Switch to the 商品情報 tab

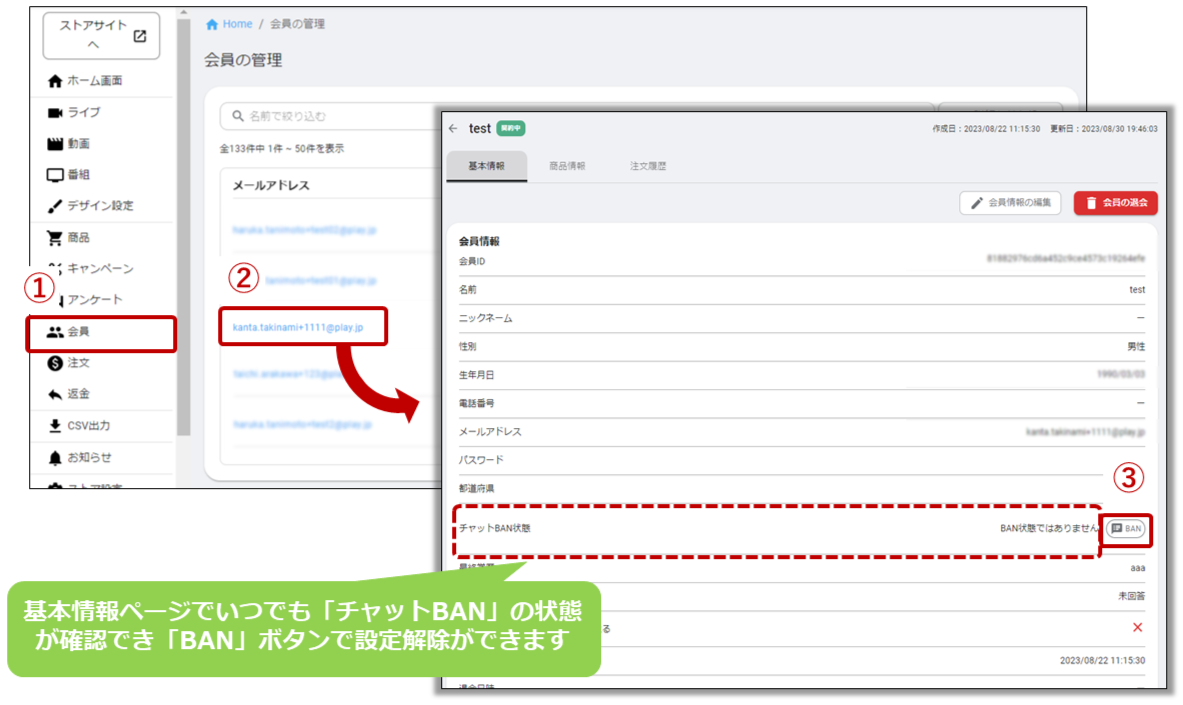point(567,166)
